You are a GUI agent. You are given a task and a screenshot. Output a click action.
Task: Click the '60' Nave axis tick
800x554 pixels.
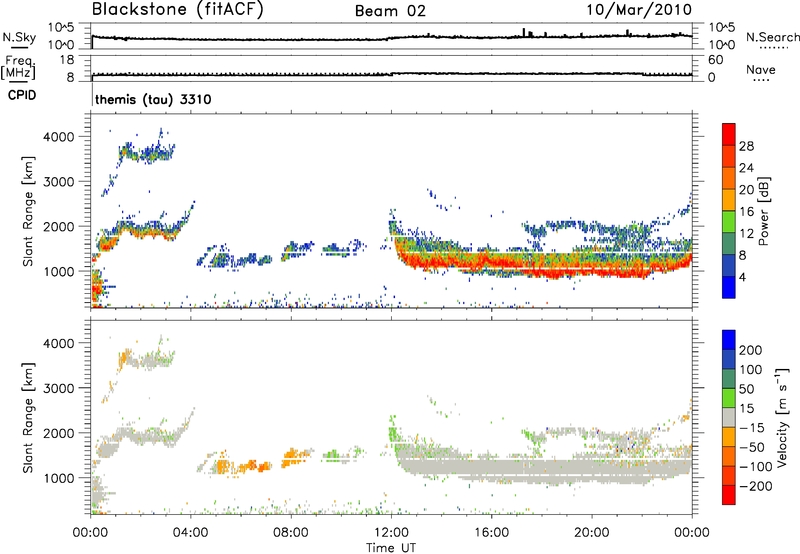click(x=715, y=60)
